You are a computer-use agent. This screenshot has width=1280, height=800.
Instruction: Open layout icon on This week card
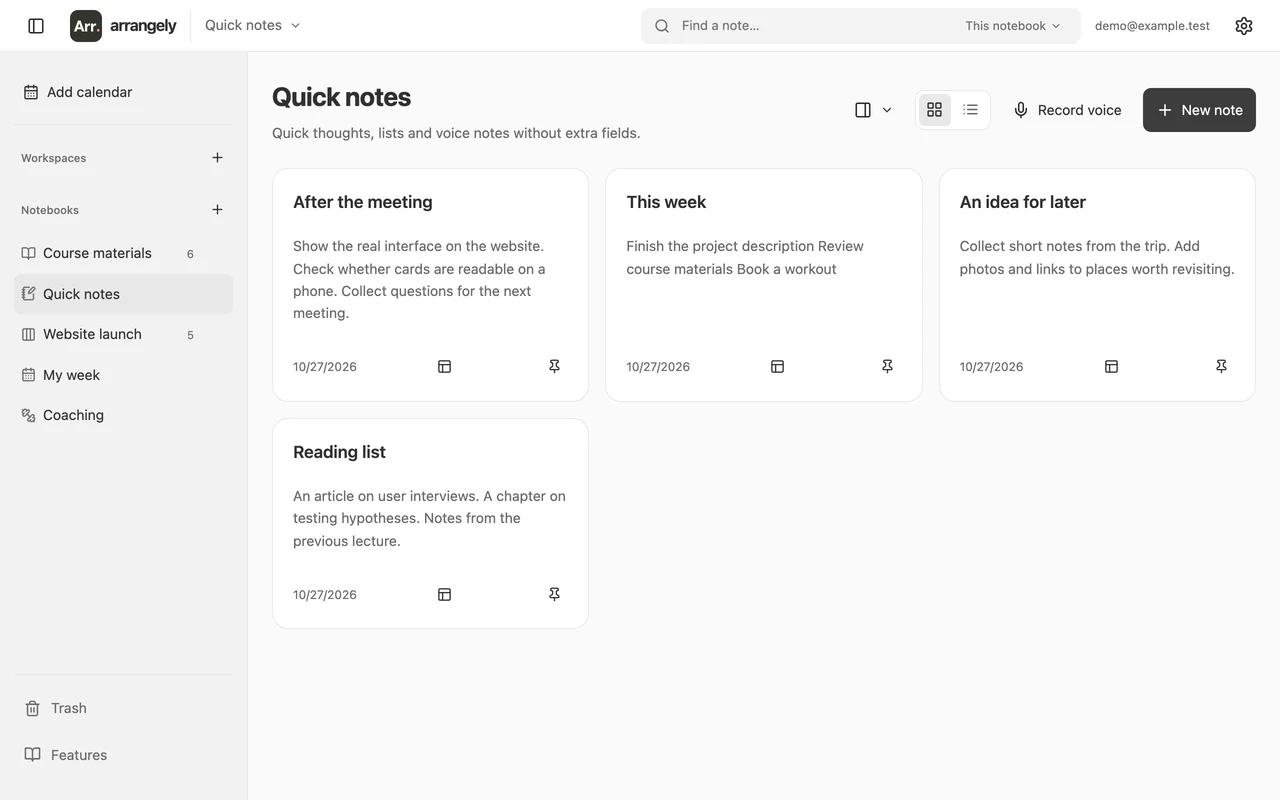[777, 367]
